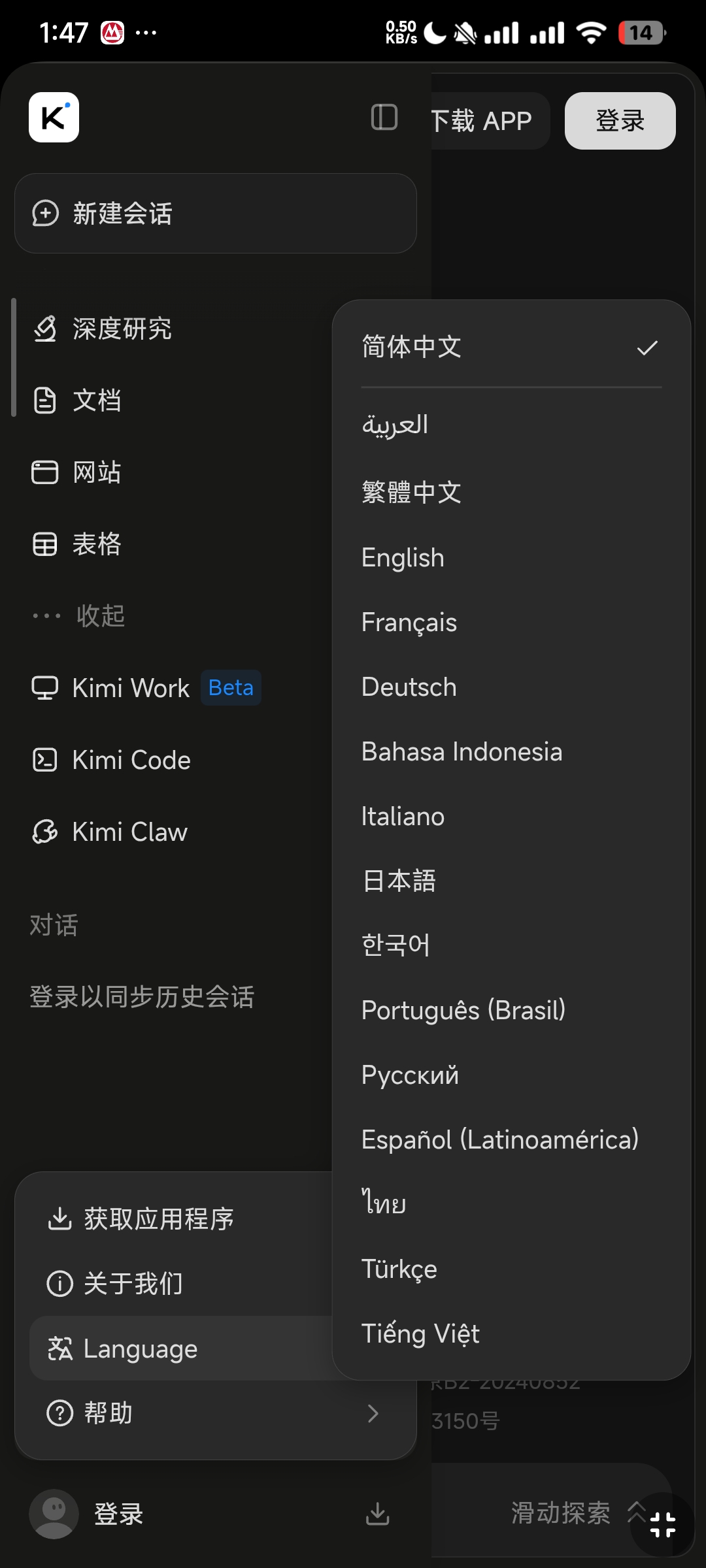Open Kimi Claw label
This screenshot has width=706, height=1568.
(x=130, y=832)
